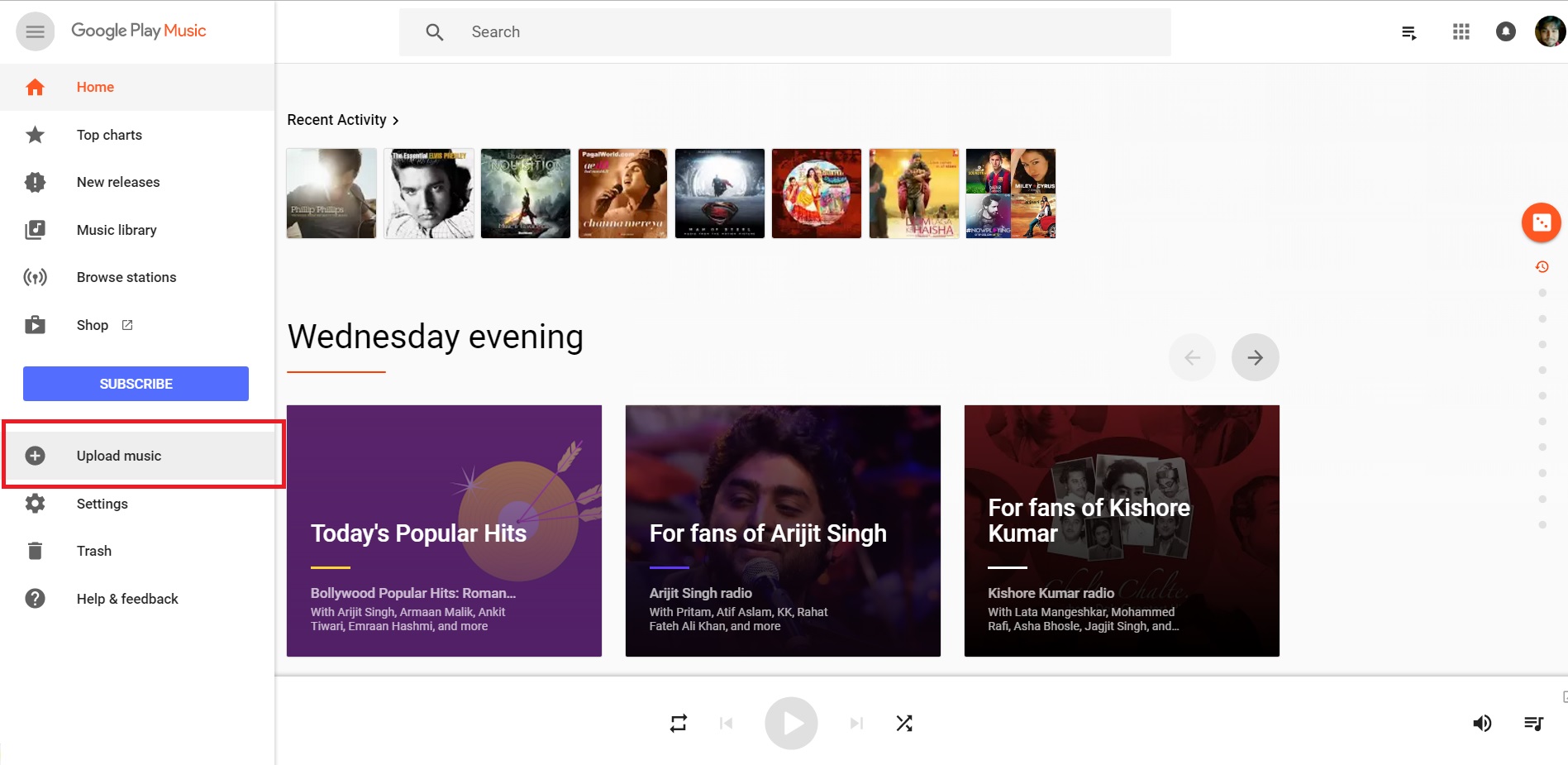The height and width of the screenshot is (765, 1568).
Task: Open the Inquisition album thumbnail
Action: (526, 194)
